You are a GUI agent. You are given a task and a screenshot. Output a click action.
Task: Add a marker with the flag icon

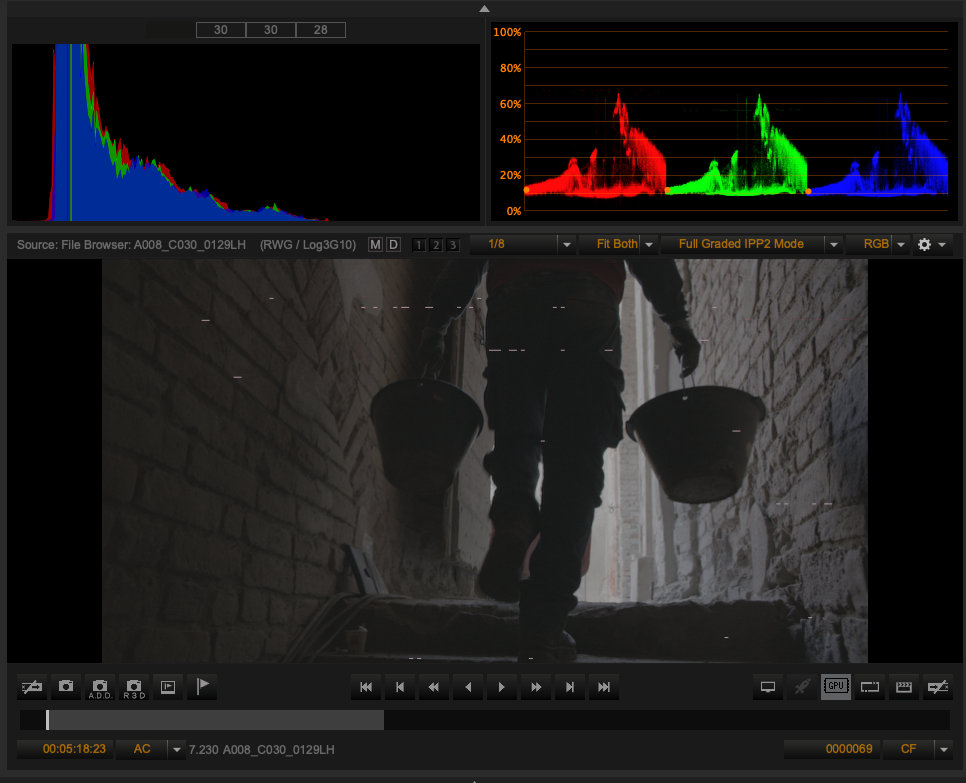202,686
